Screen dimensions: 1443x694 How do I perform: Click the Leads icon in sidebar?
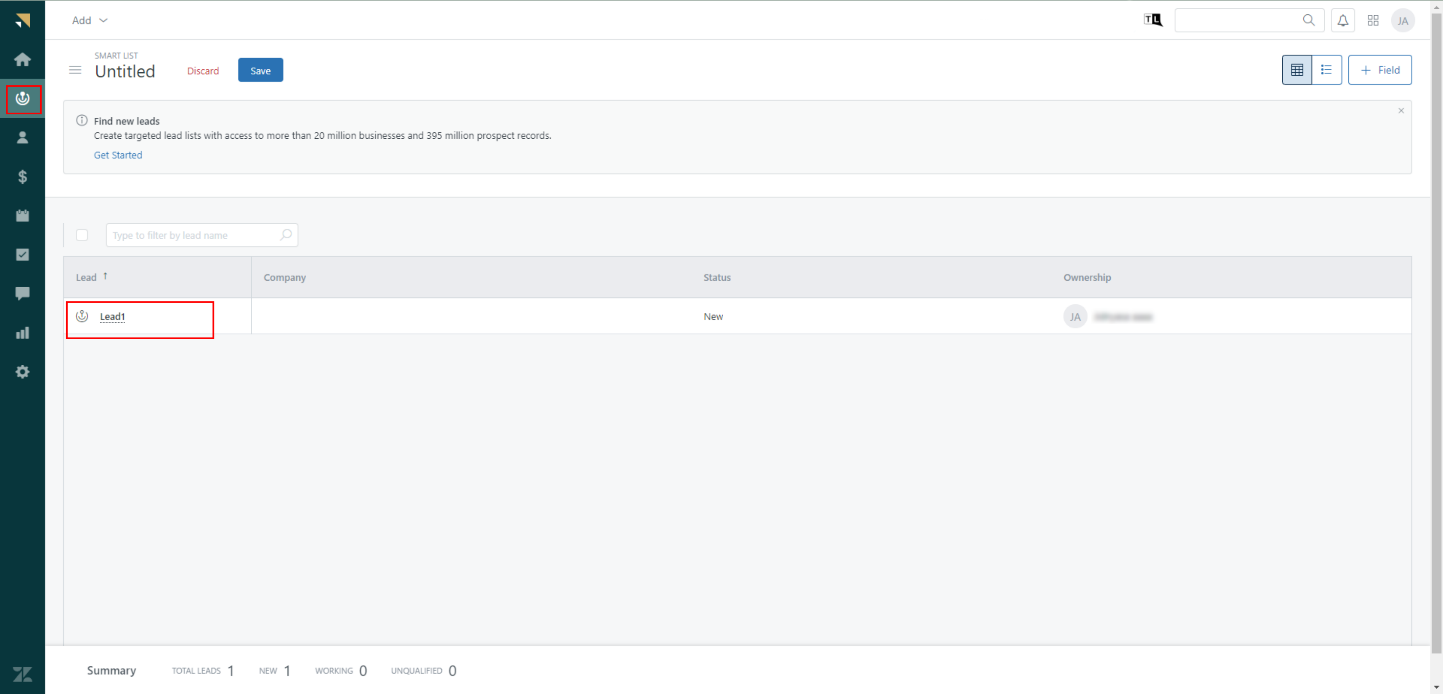(x=23, y=99)
